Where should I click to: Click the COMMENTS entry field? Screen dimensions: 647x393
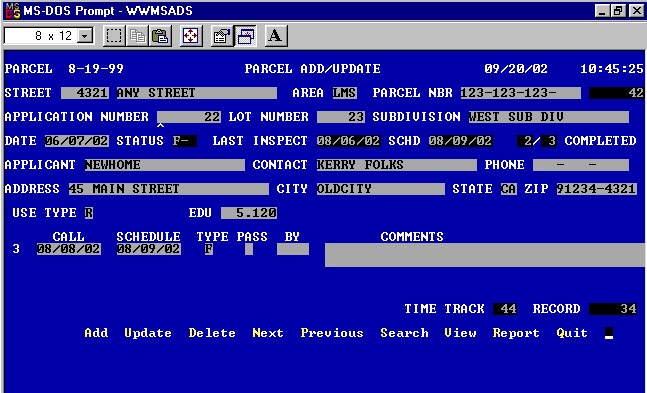click(x=486, y=255)
